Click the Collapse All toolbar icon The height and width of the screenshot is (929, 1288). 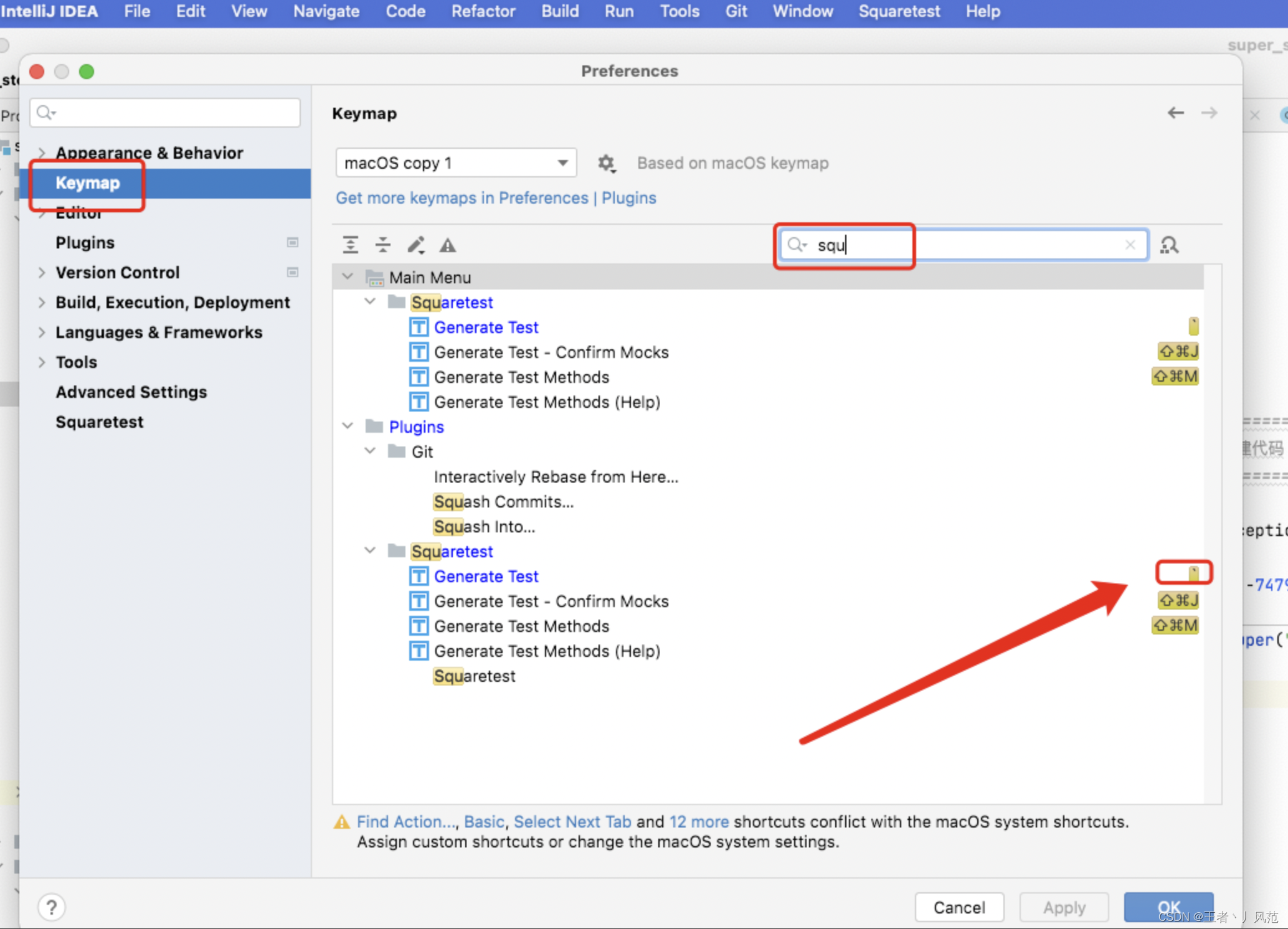382,245
